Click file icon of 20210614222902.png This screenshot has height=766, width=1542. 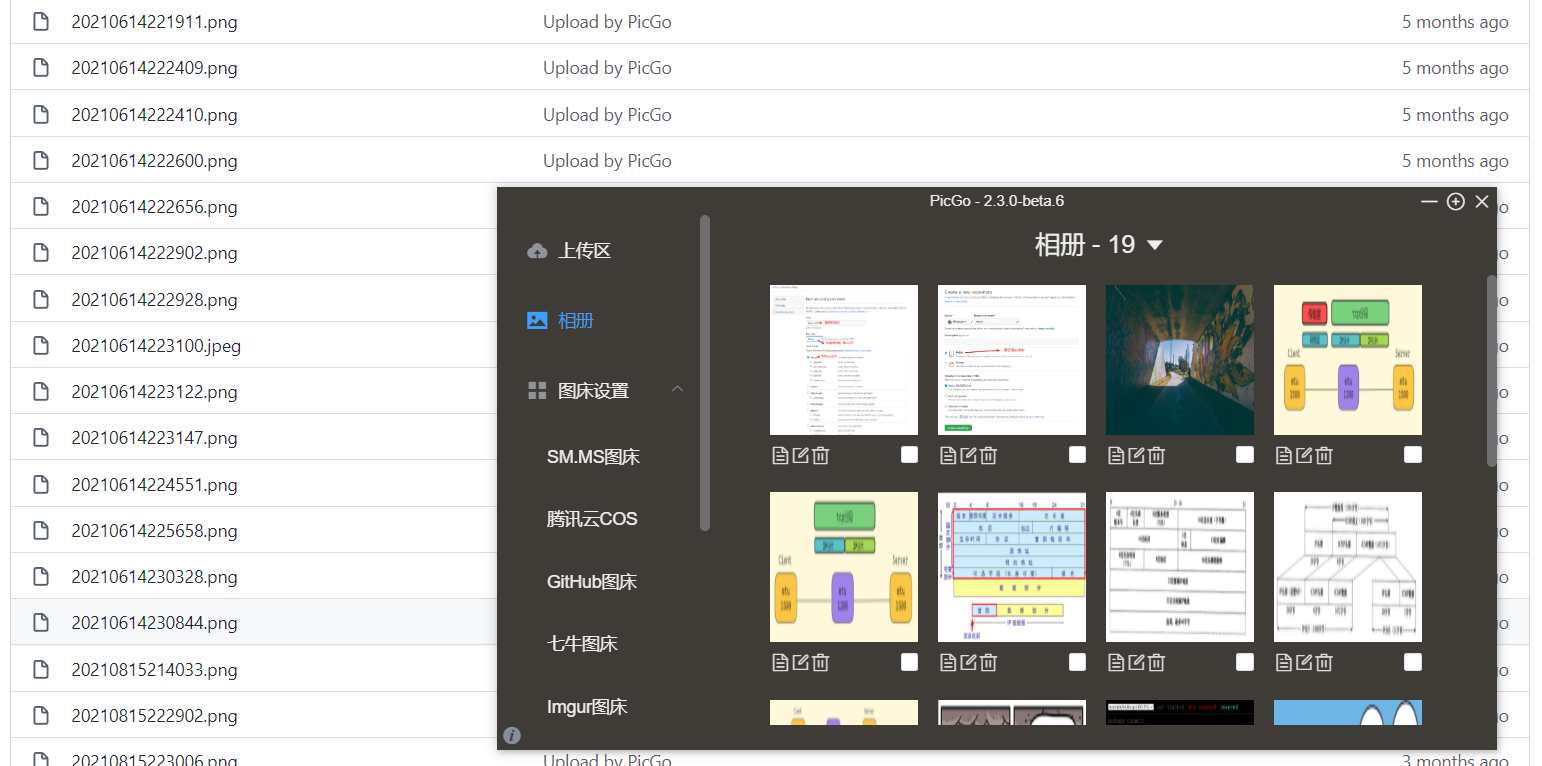pyautogui.click(x=41, y=253)
